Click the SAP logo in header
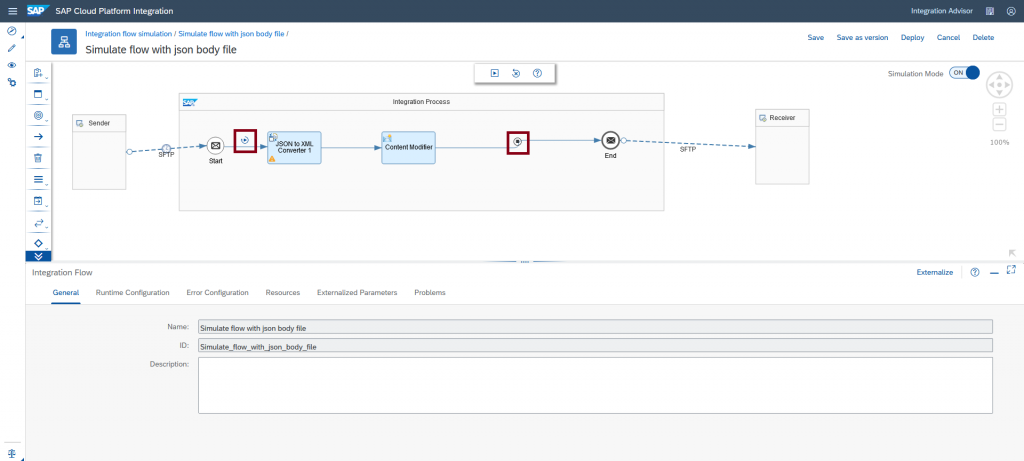1024x461 pixels. click(36, 10)
